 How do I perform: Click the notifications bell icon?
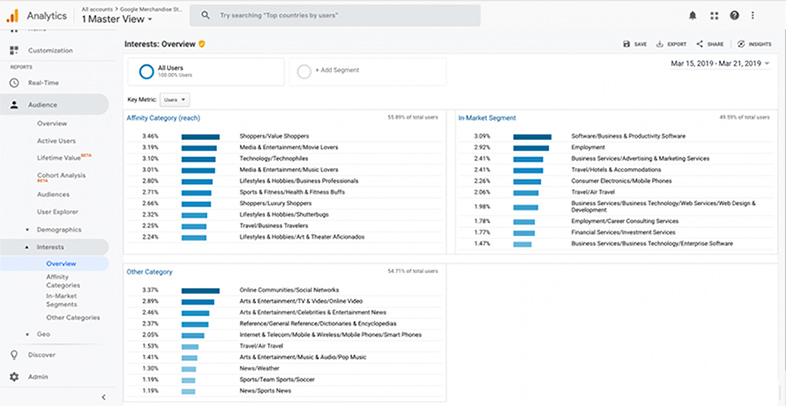pos(692,16)
